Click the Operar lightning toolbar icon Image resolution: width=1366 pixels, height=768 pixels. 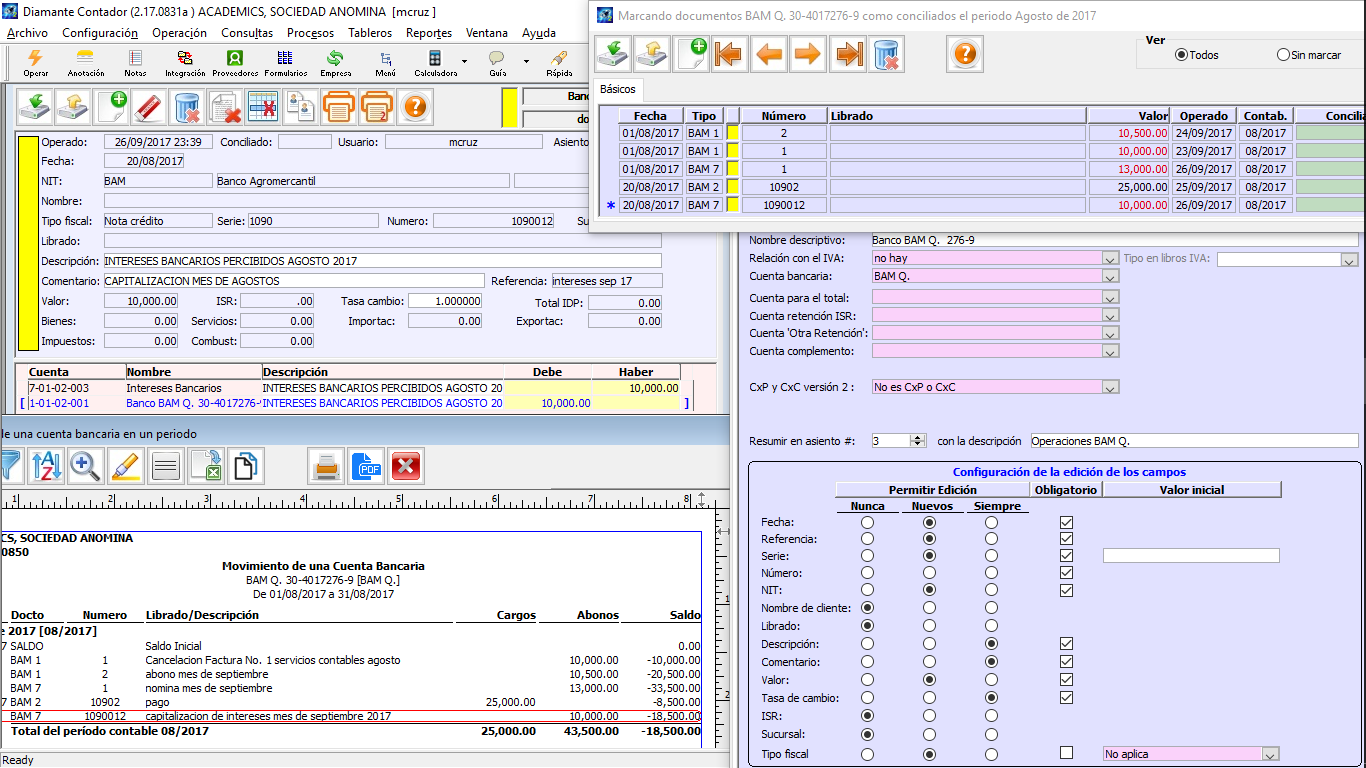[35, 59]
